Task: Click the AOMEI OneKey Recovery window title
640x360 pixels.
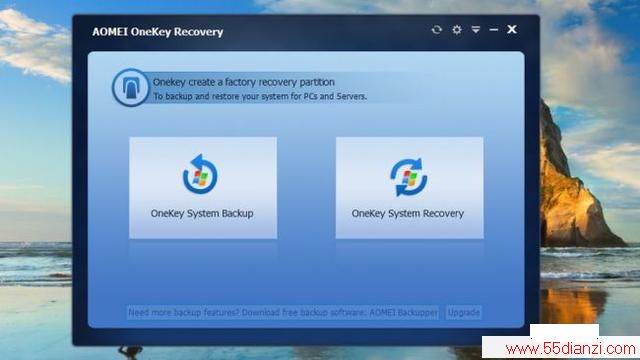Action: tap(158, 32)
